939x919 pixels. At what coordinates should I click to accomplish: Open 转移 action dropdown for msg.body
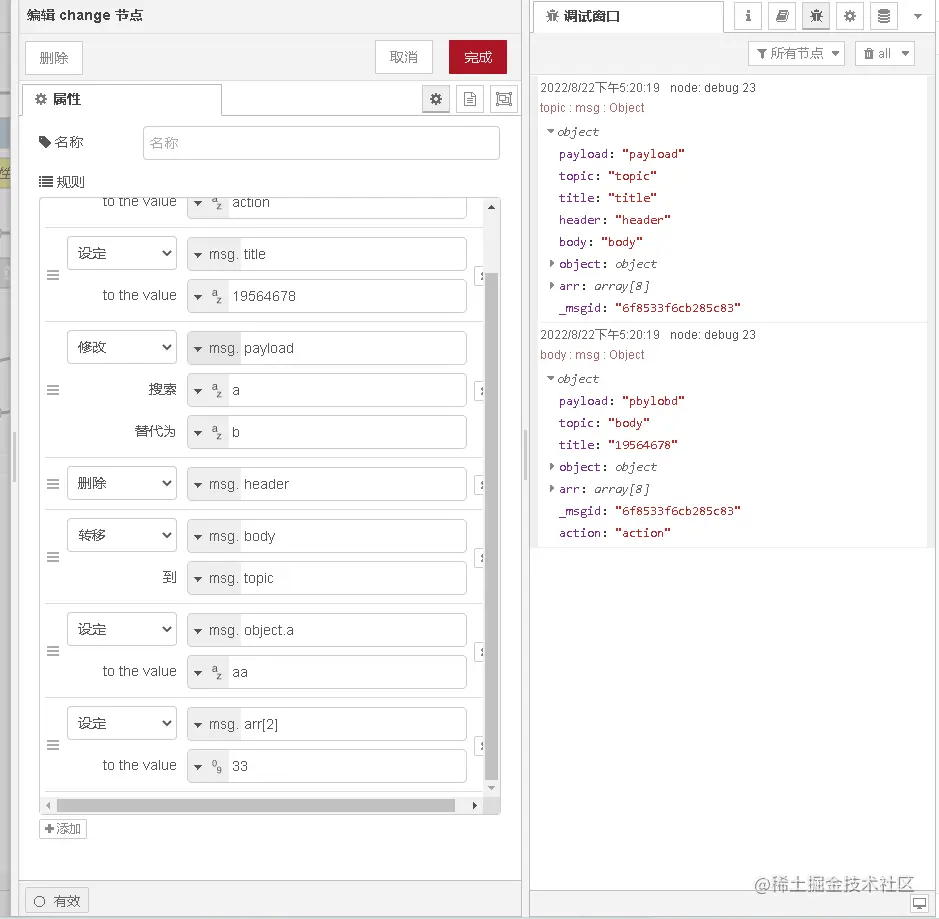(122, 535)
